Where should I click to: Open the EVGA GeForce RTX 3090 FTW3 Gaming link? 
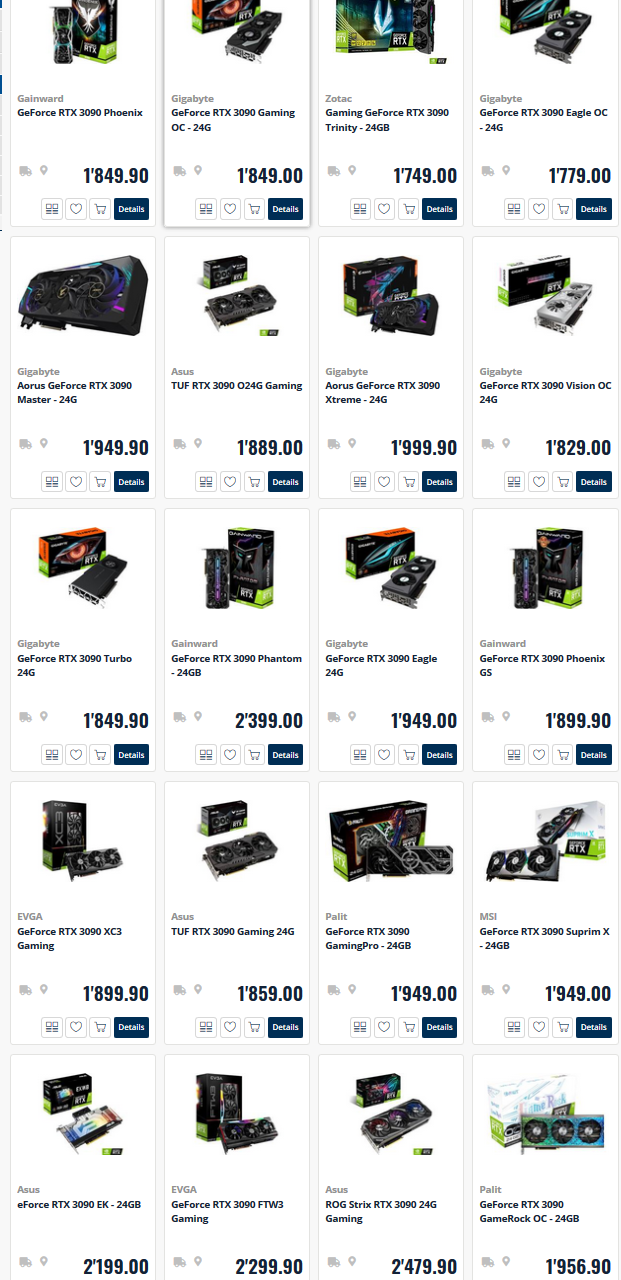point(227,1212)
